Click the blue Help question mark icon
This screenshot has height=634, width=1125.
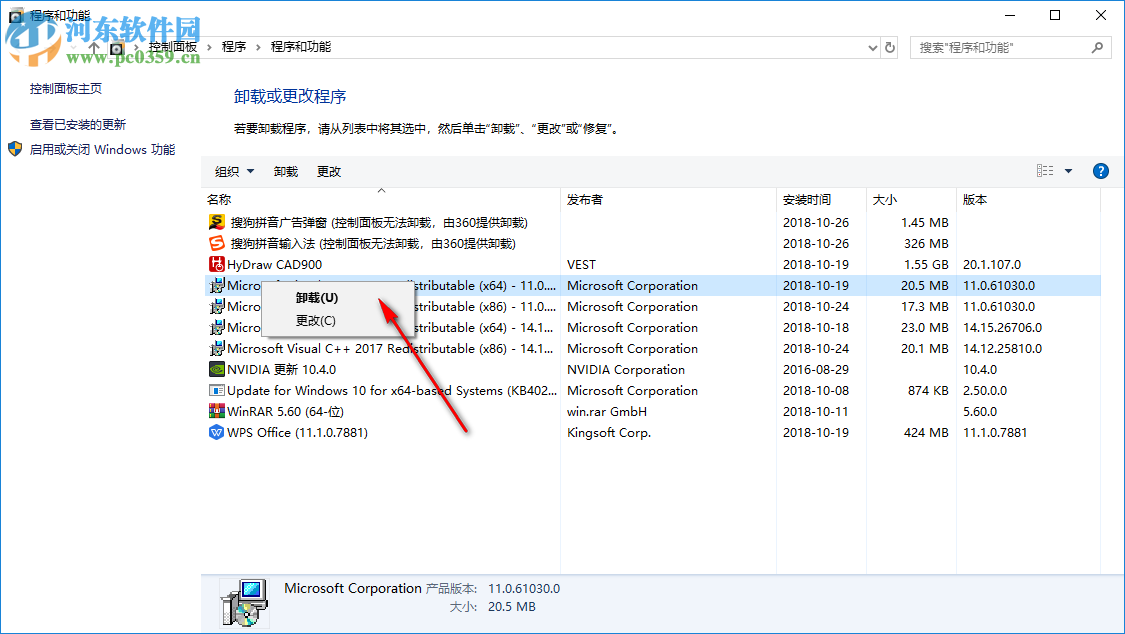[1100, 170]
